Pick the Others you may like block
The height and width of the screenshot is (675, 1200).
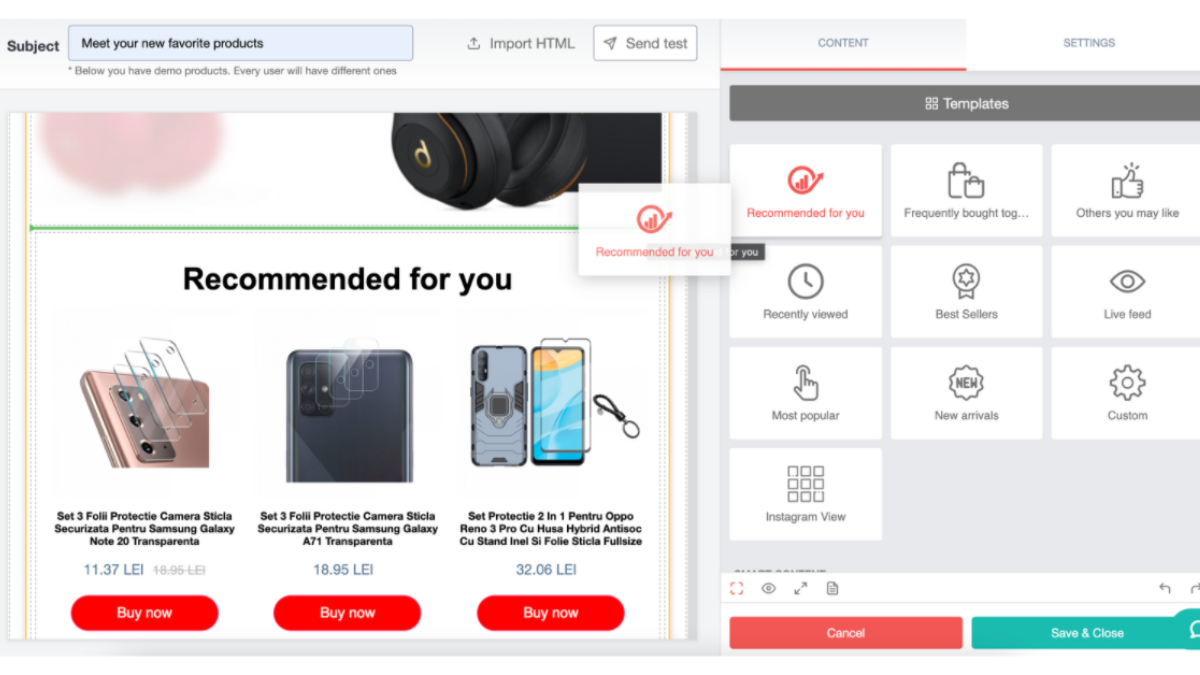click(1127, 191)
